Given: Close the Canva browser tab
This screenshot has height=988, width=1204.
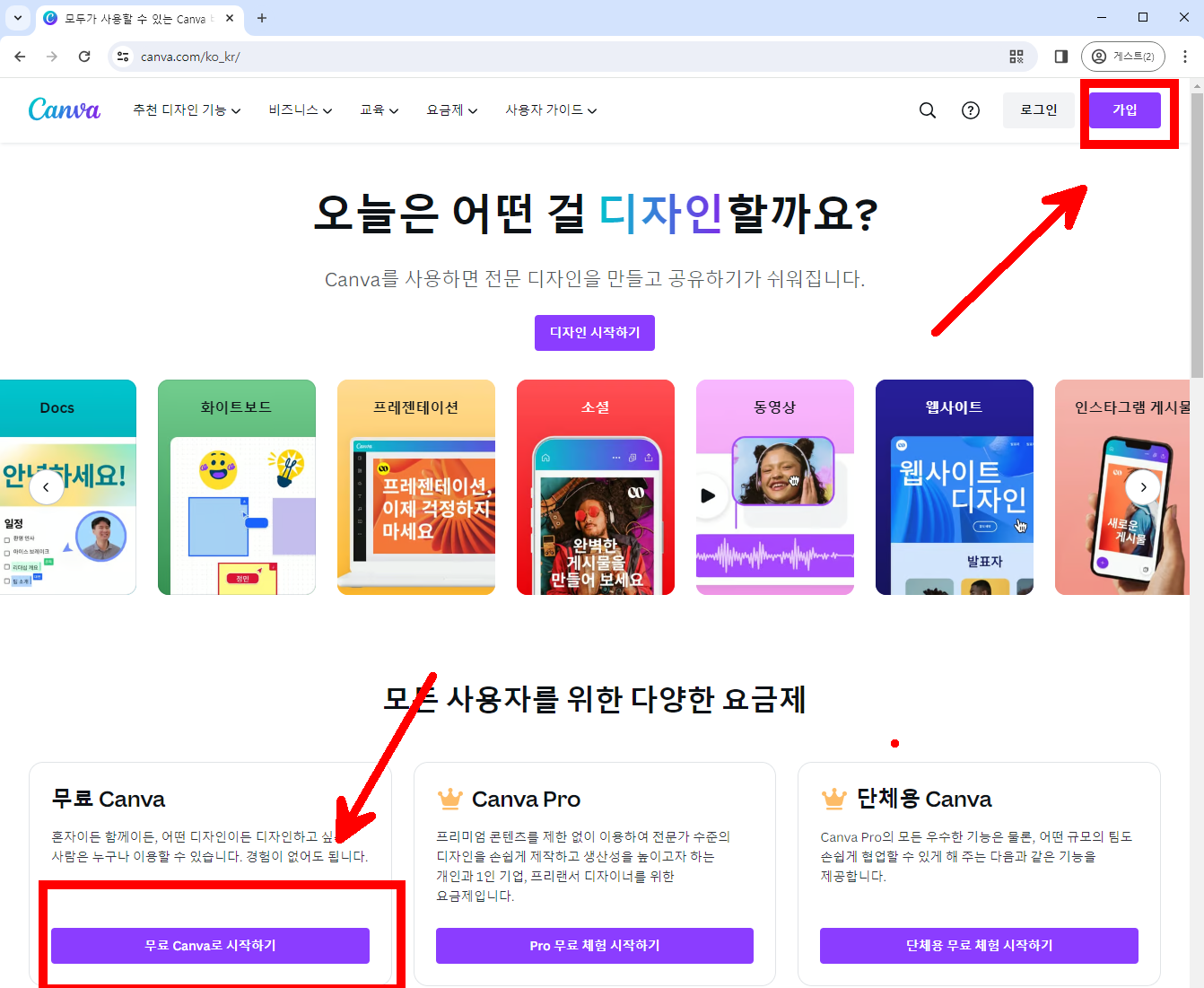Looking at the screenshot, I should pyautogui.click(x=230, y=18).
